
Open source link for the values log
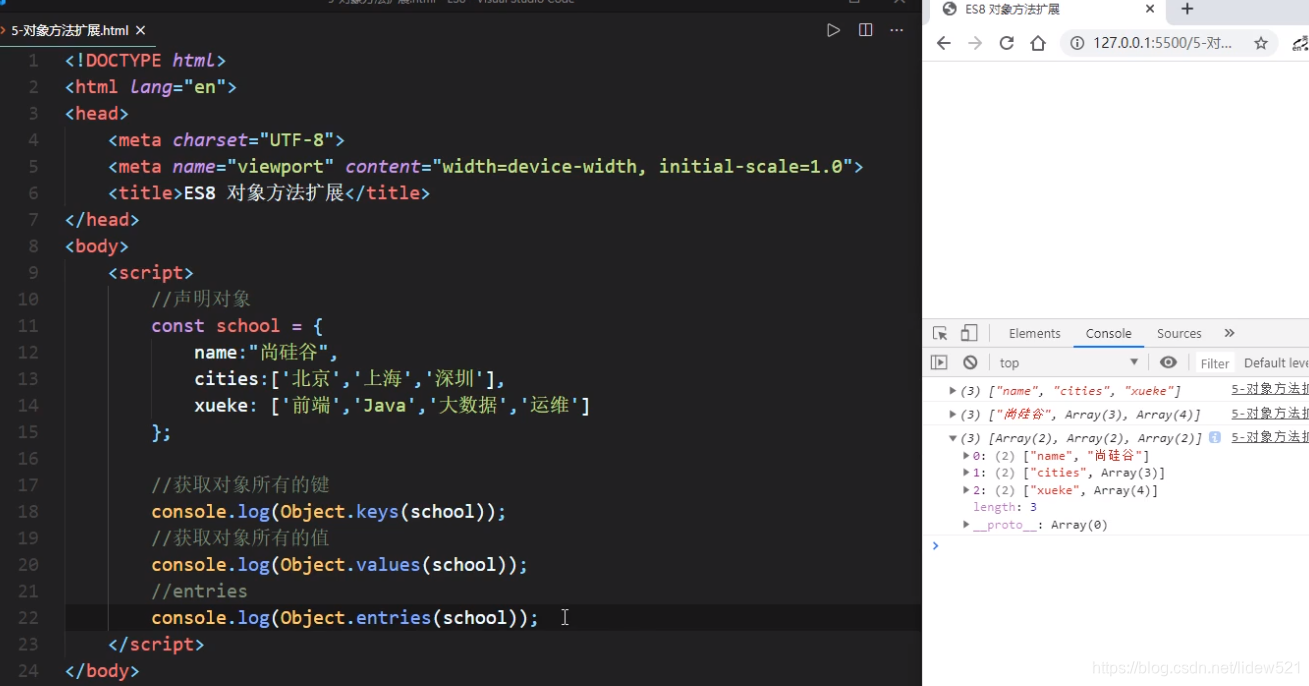1270,414
